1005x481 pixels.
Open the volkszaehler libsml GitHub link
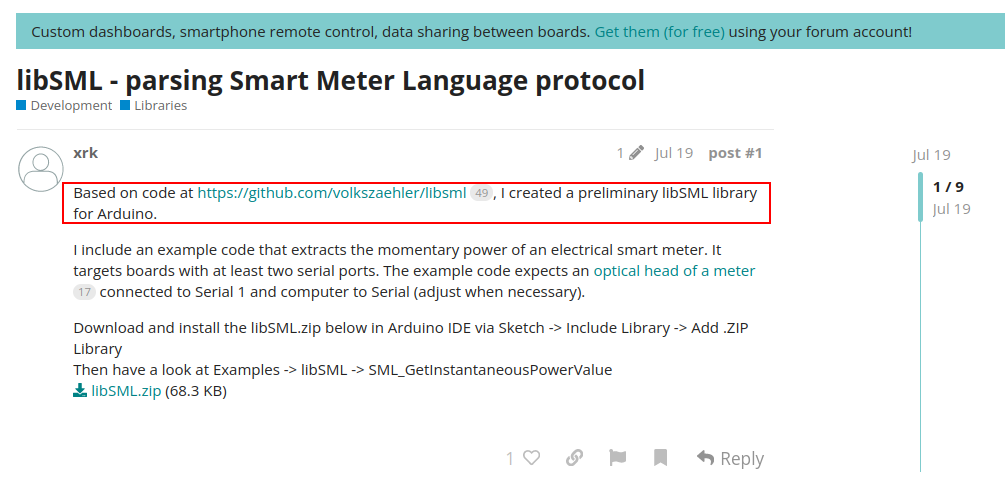click(331, 193)
